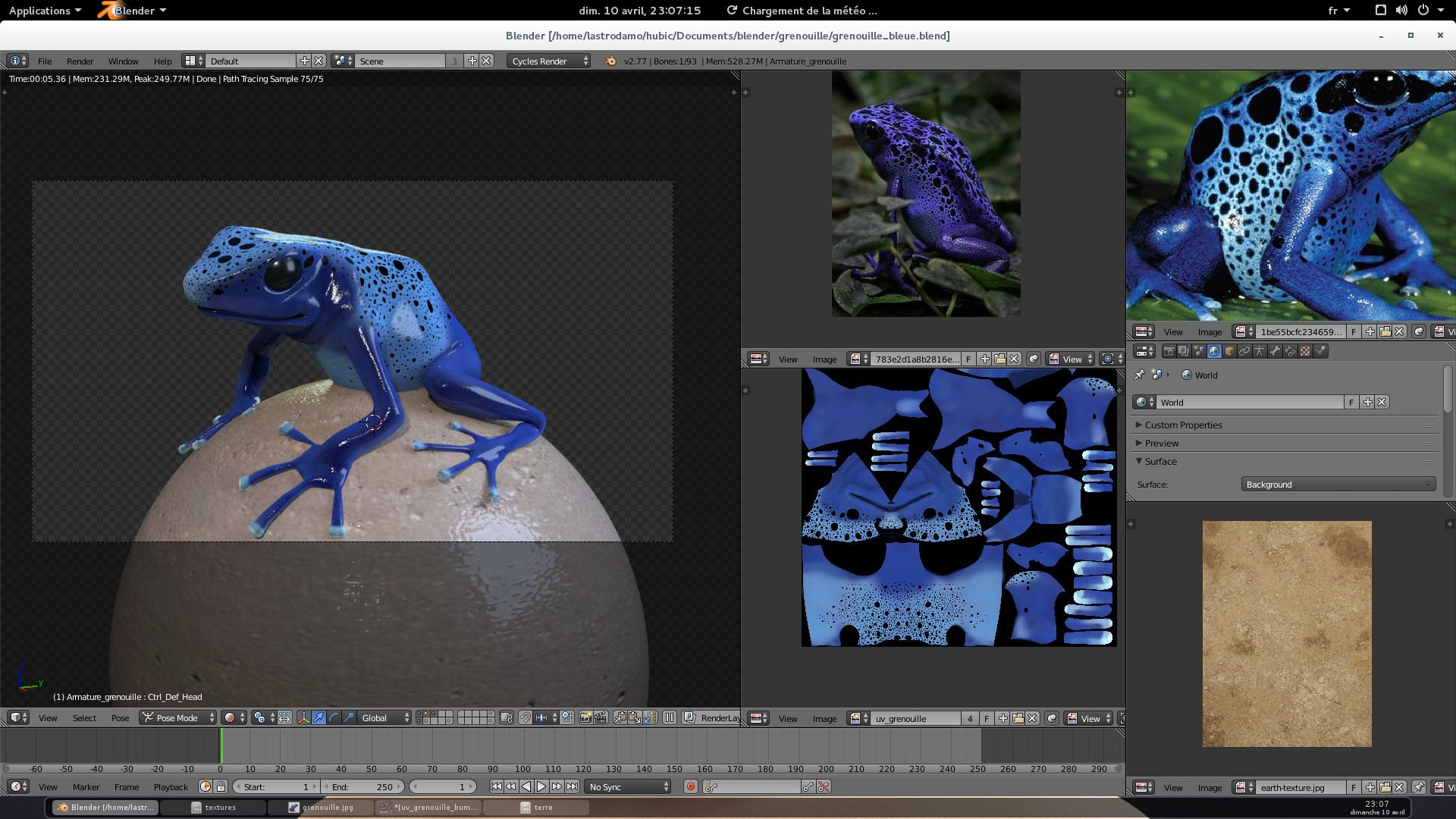
Task: Open the Bone Constraints properties tab
Action: [x=1290, y=351]
